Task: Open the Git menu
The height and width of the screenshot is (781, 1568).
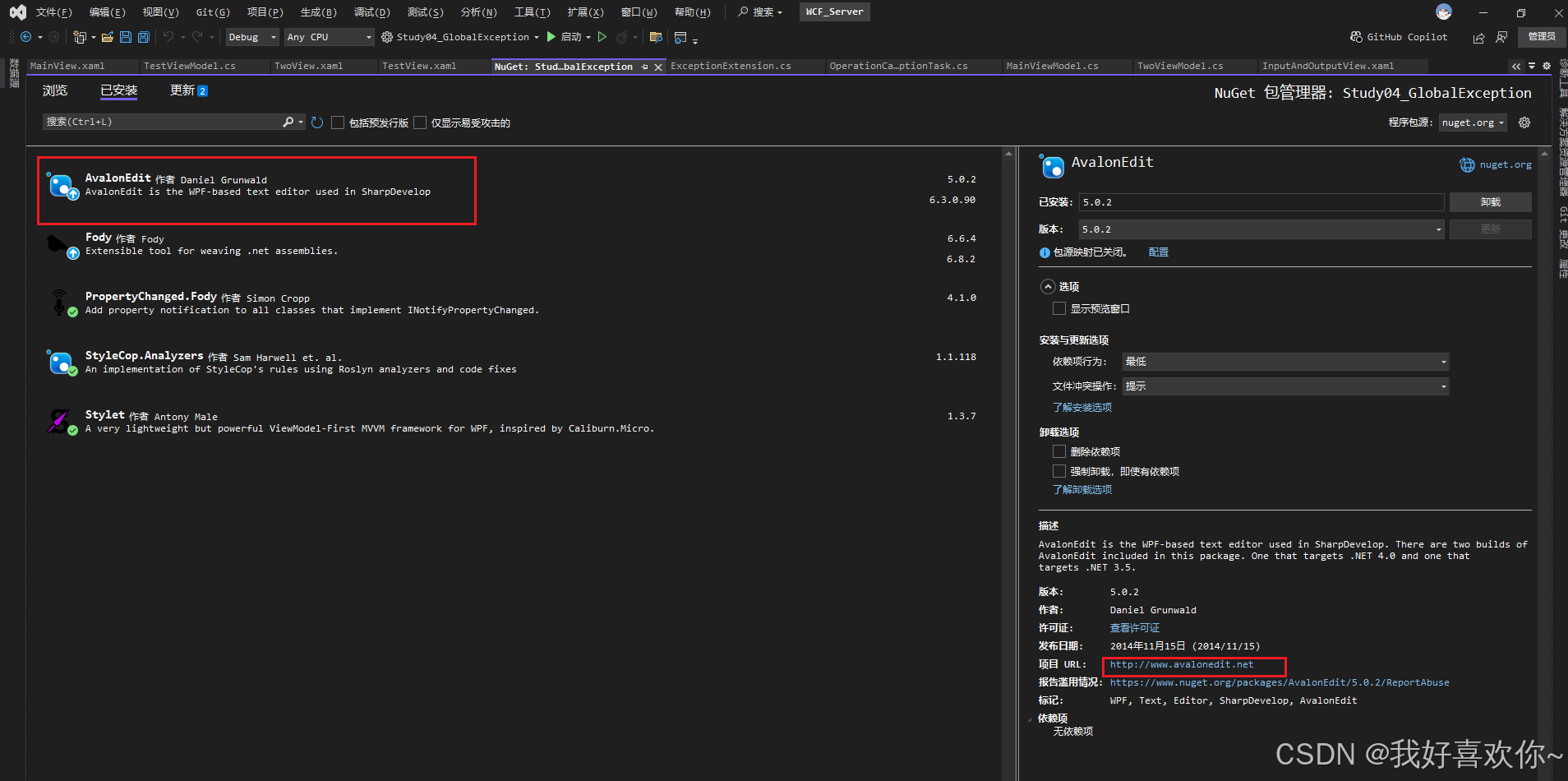Action: (x=212, y=12)
